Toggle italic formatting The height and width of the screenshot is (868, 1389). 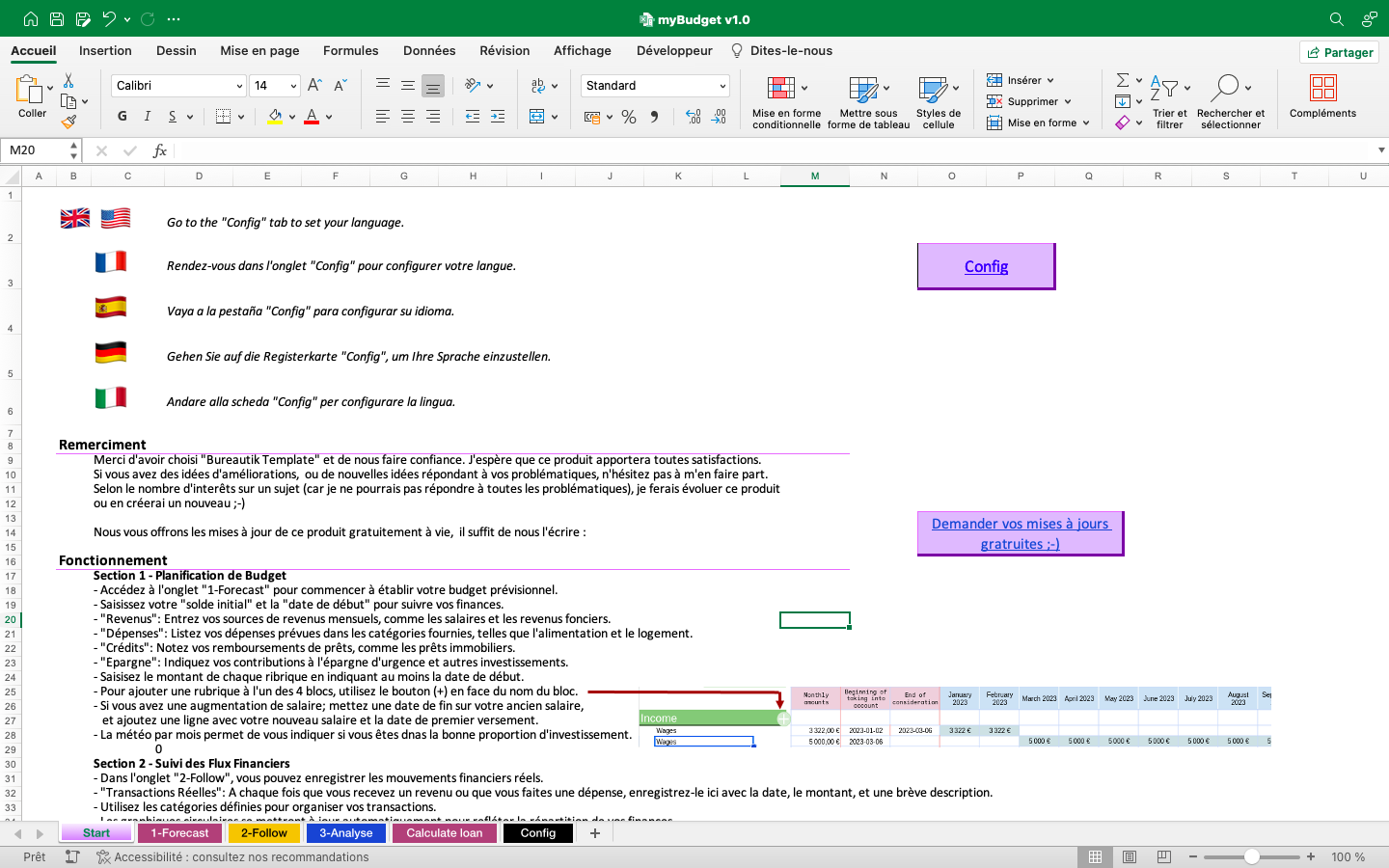click(147, 116)
